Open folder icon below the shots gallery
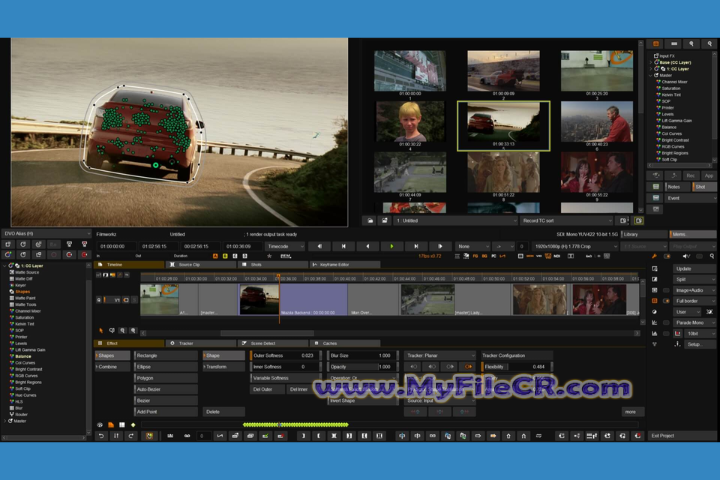 [x=370, y=220]
